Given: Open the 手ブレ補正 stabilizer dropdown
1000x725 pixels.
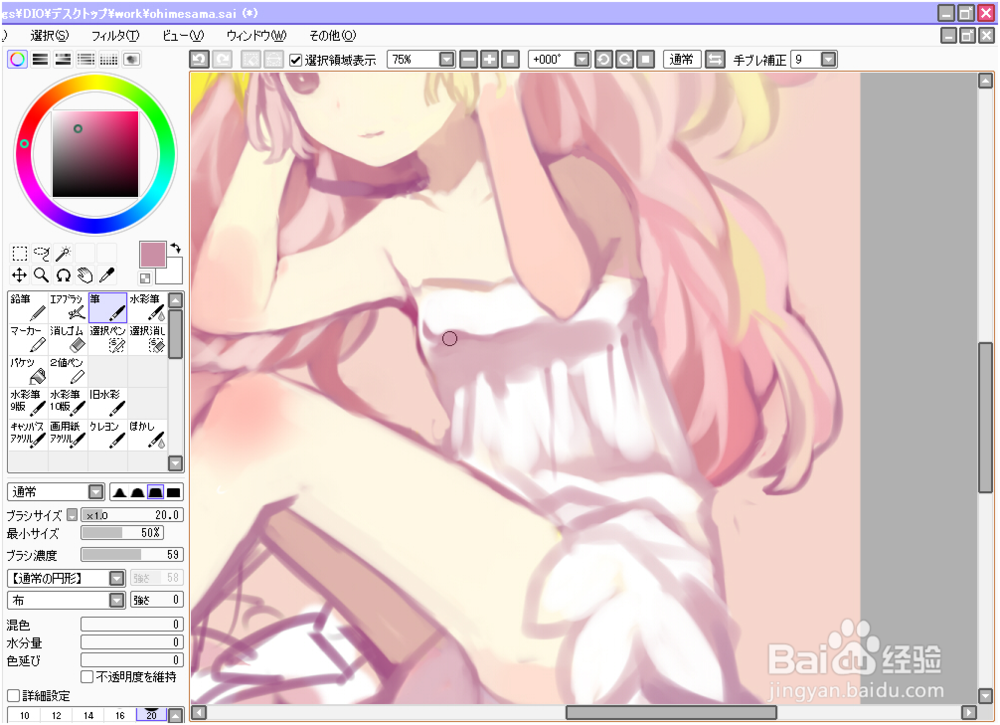Looking at the screenshot, I should (828, 59).
